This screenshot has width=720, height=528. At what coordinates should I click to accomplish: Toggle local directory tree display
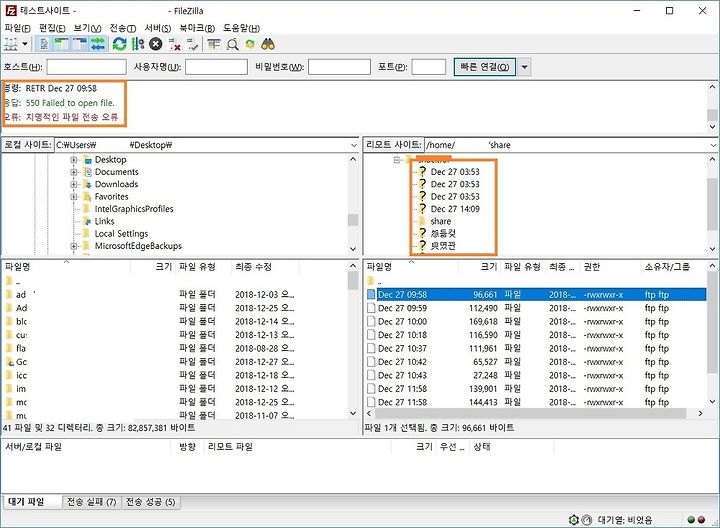[x=62, y=45]
